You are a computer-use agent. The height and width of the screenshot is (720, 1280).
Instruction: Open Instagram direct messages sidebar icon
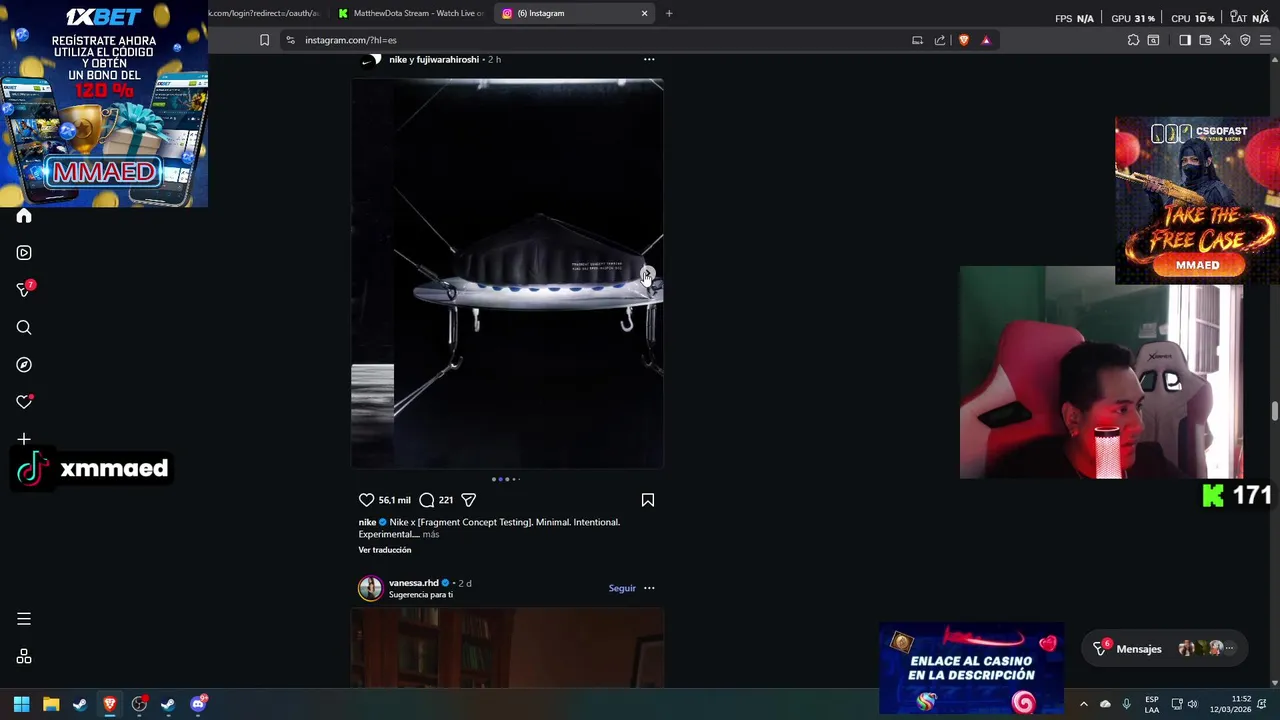point(24,290)
